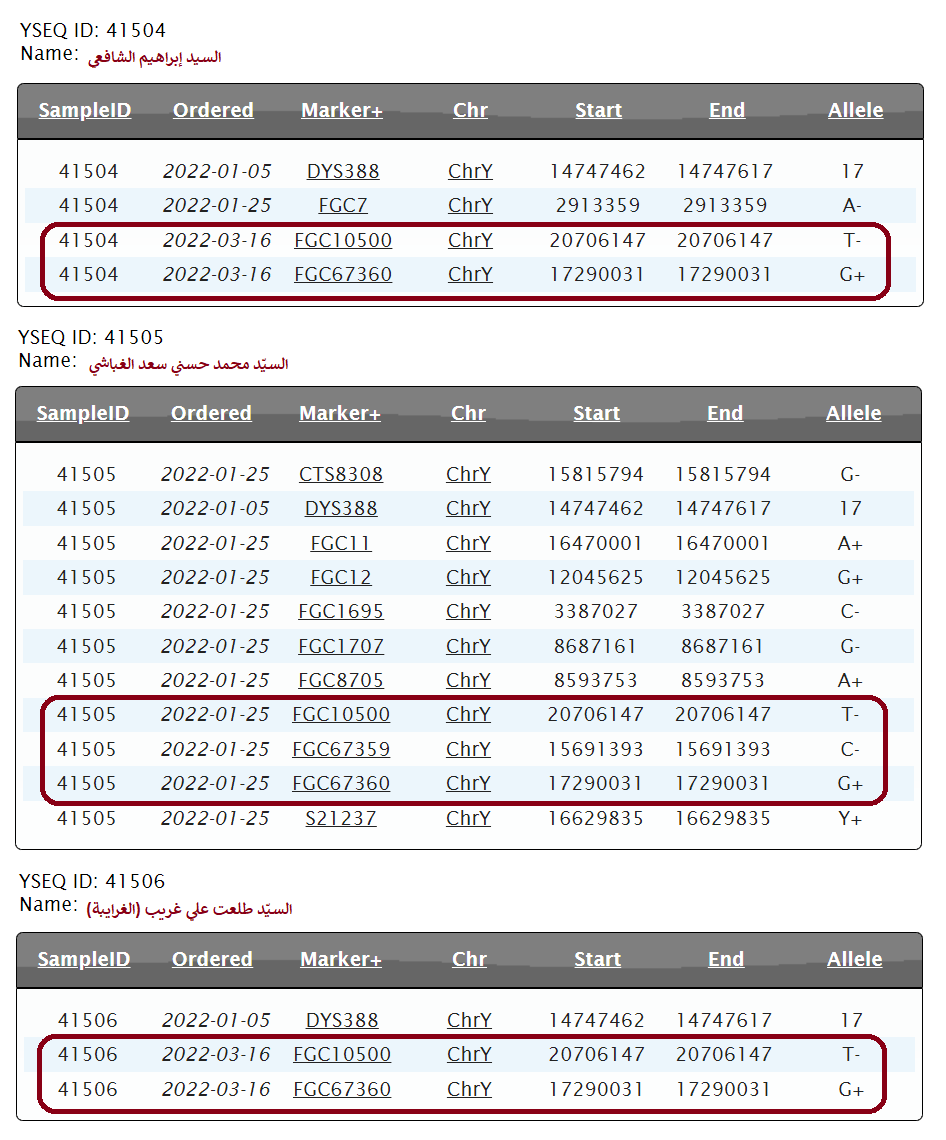Open the DYS388 marker link for sample 41506
Screen dimensions: 946x1140
coord(342,1021)
